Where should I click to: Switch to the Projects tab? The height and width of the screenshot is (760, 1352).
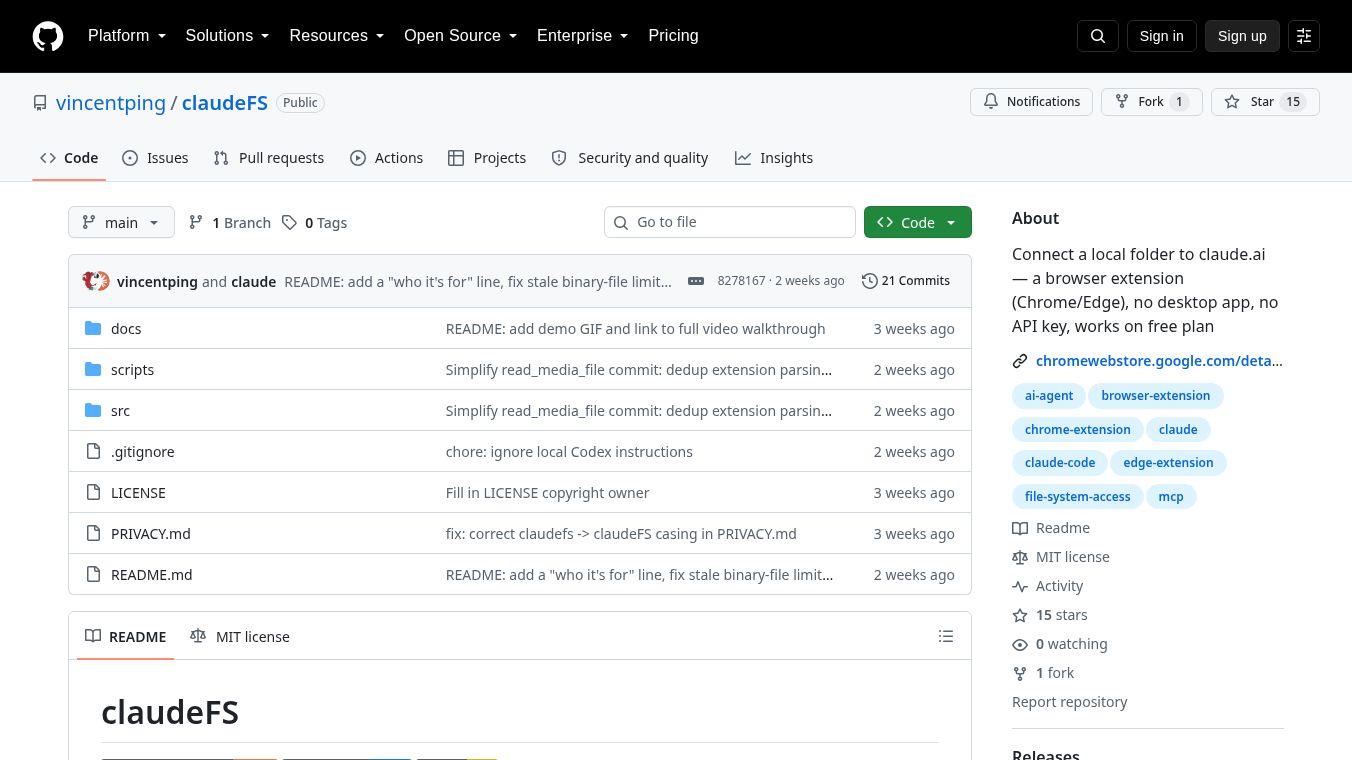tap(487, 158)
